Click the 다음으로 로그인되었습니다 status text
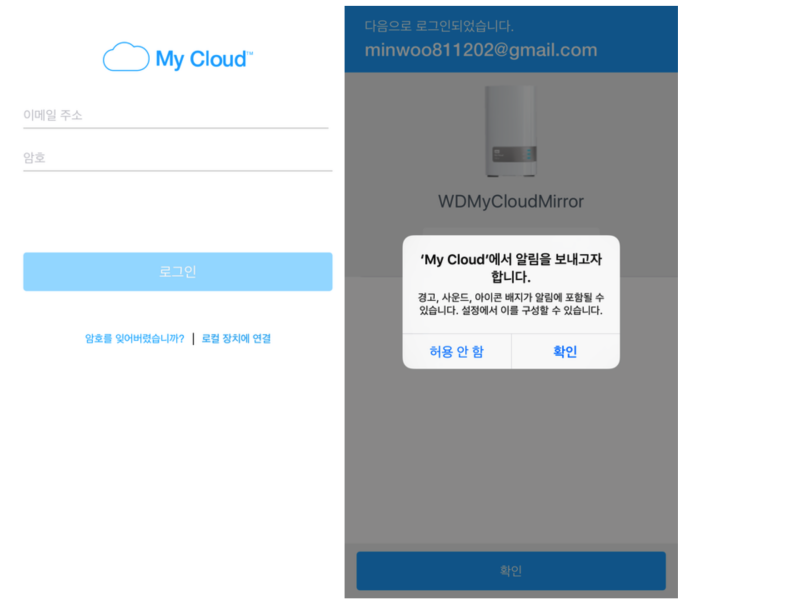Image resolution: width=800 pixels, height=605 pixels. (x=439, y=26)
